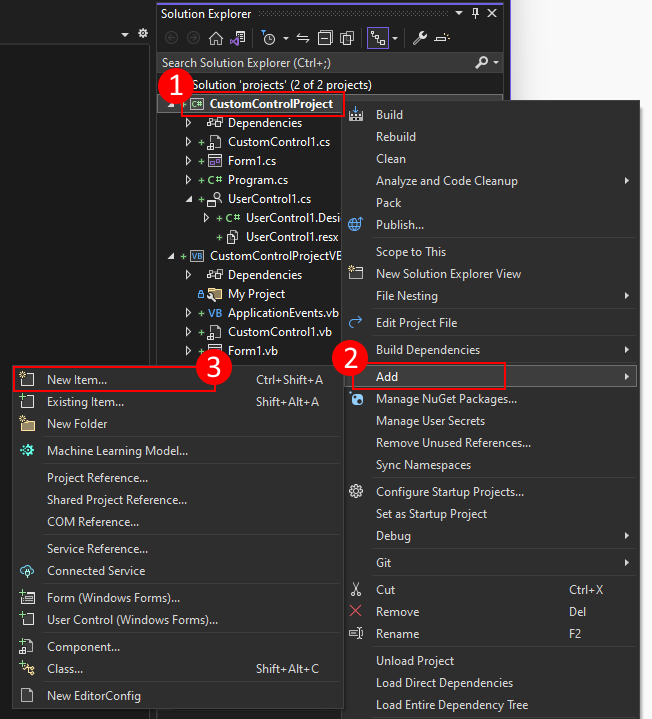Select CustomControlProject C# project node

271,104
